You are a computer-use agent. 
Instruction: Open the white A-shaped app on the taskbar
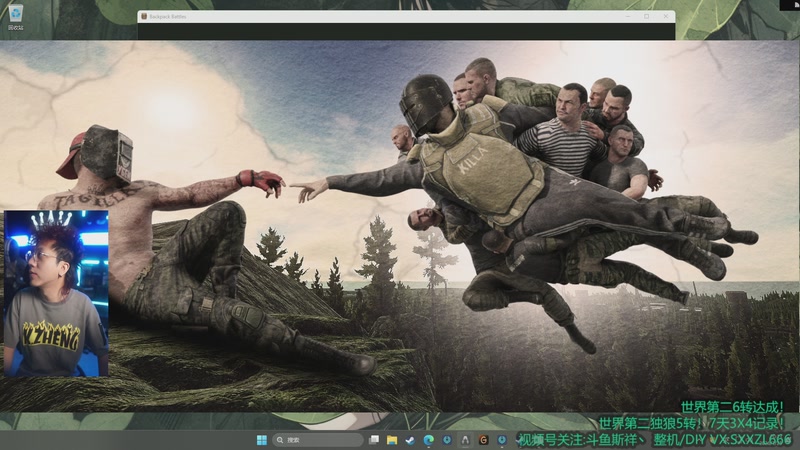click(x=465, y=440)
